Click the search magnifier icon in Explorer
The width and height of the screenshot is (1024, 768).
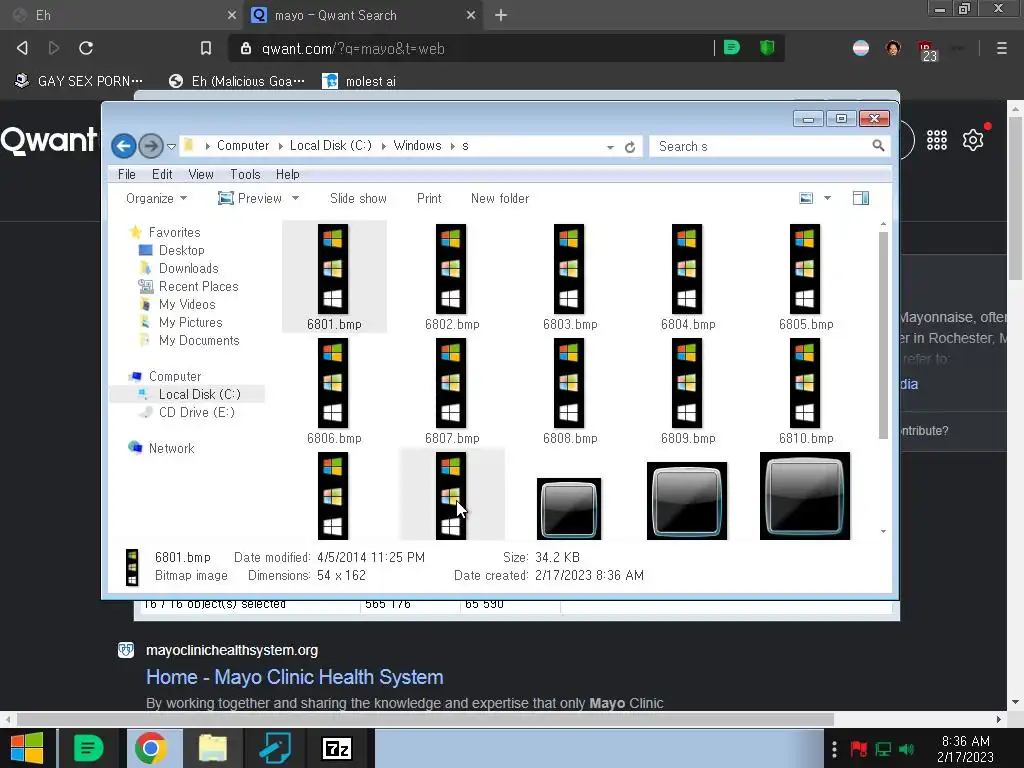(x=878, y=146)
